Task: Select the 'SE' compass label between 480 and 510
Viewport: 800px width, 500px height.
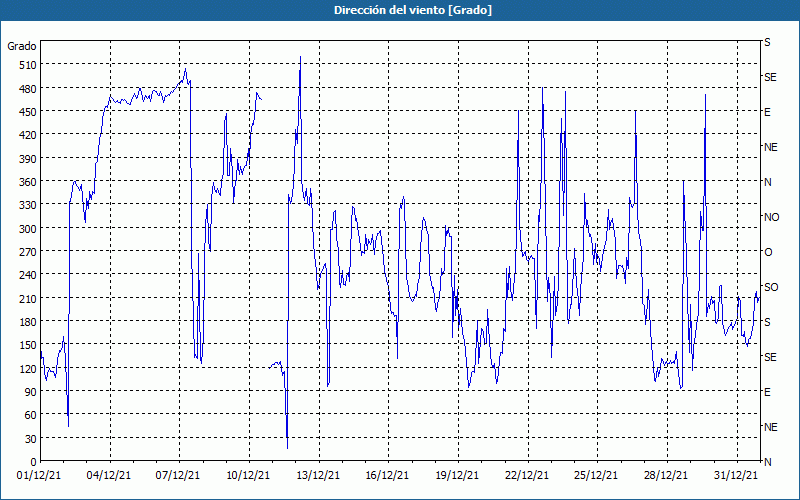Action: [770, 78]
